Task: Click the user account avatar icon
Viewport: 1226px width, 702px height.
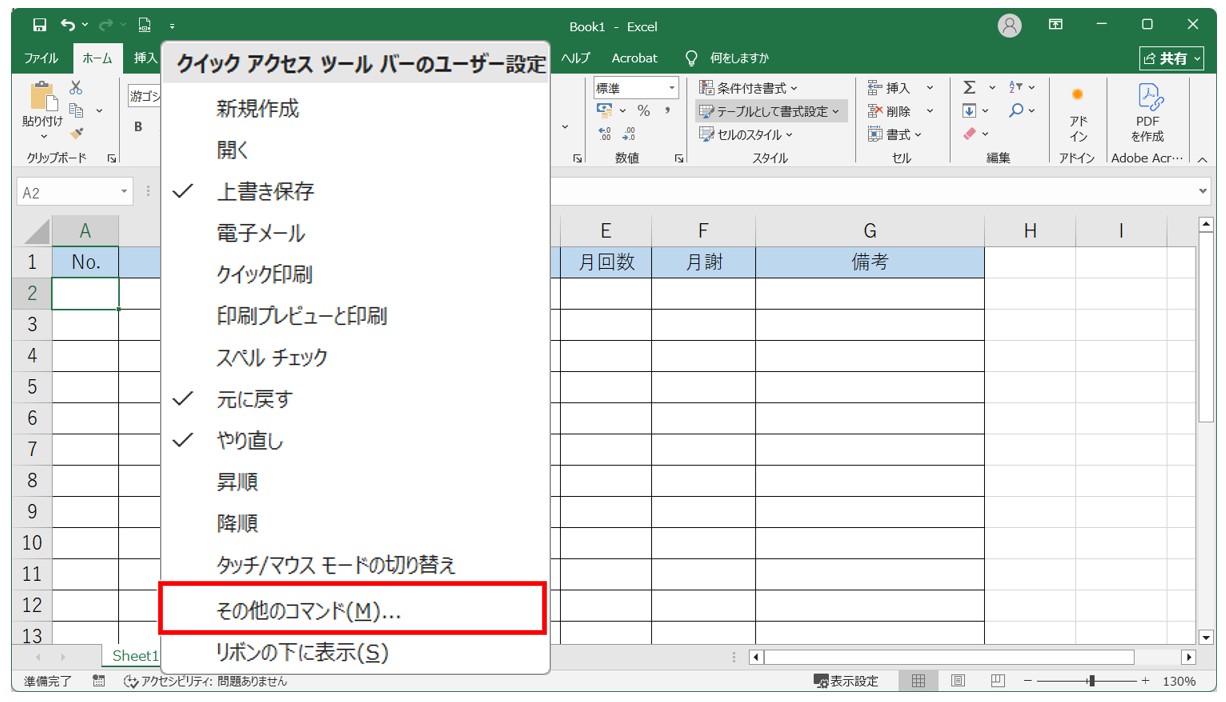Action: pos(1010,25)
